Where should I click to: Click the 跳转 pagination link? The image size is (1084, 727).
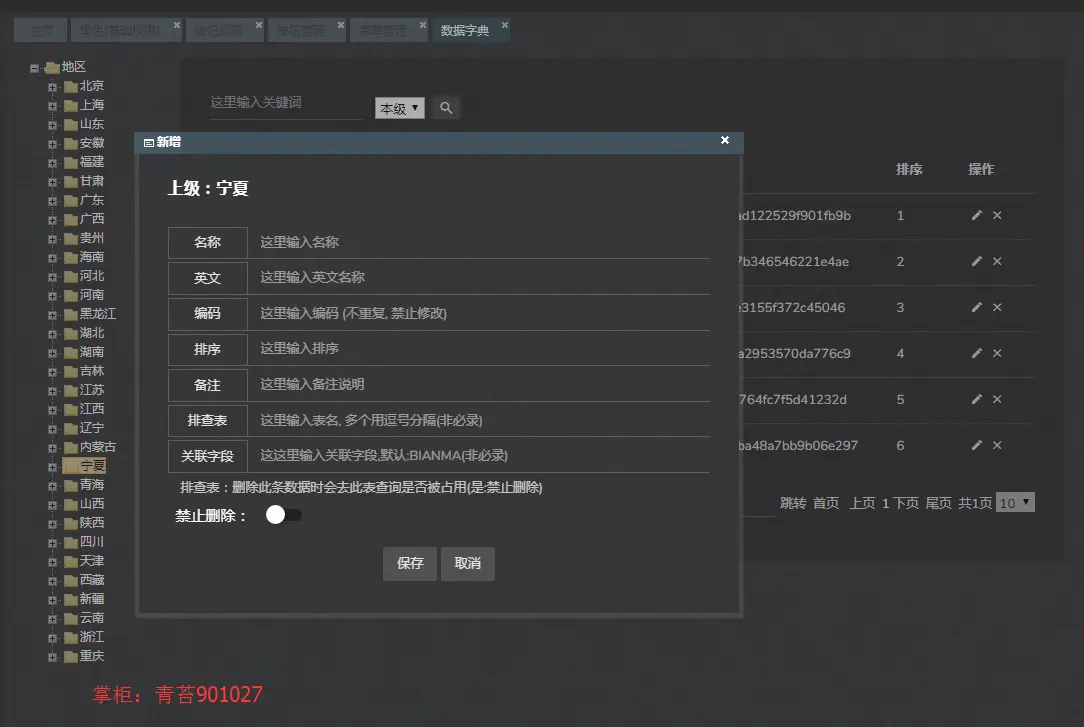pos(793,503)
